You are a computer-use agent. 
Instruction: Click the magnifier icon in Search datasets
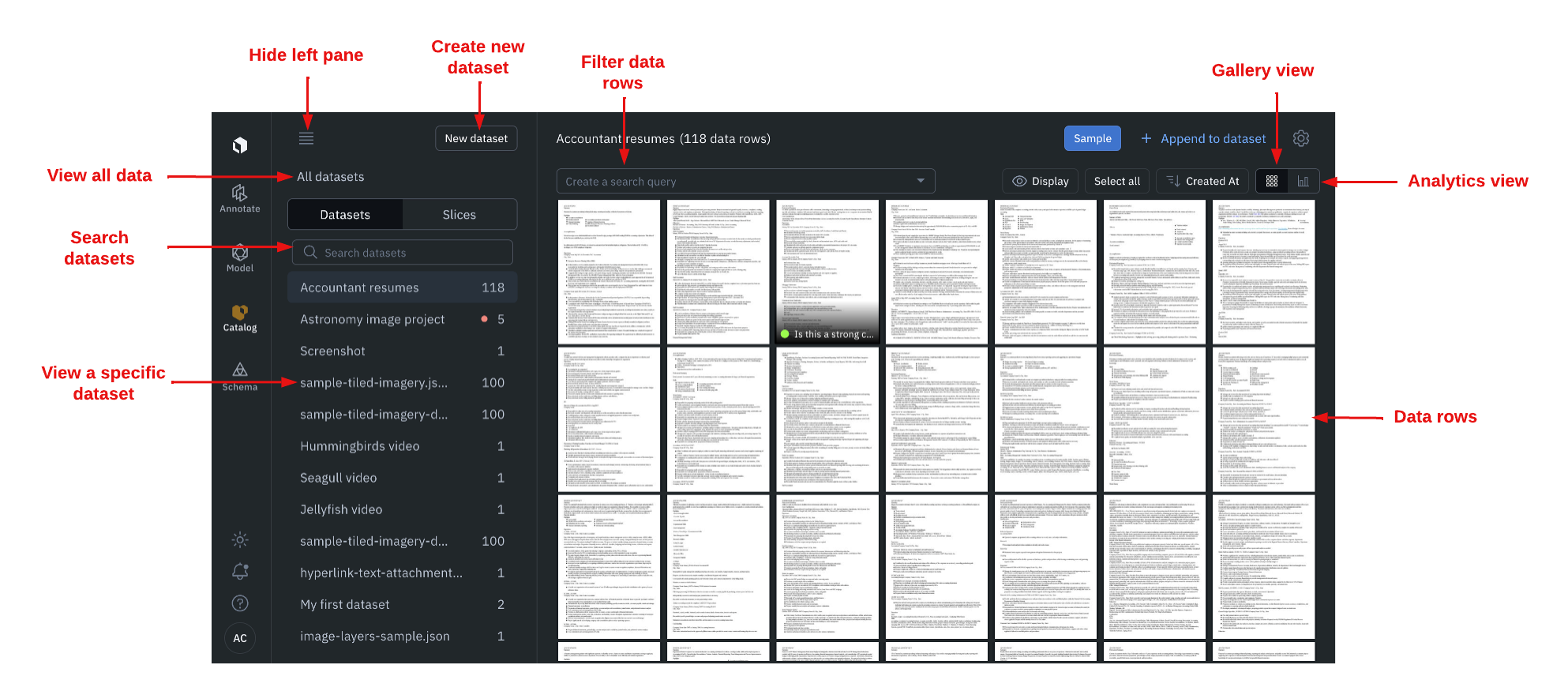310,252
